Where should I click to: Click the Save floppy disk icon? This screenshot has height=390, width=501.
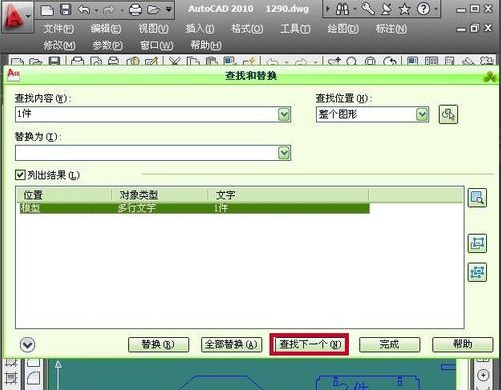click(65, 9)
